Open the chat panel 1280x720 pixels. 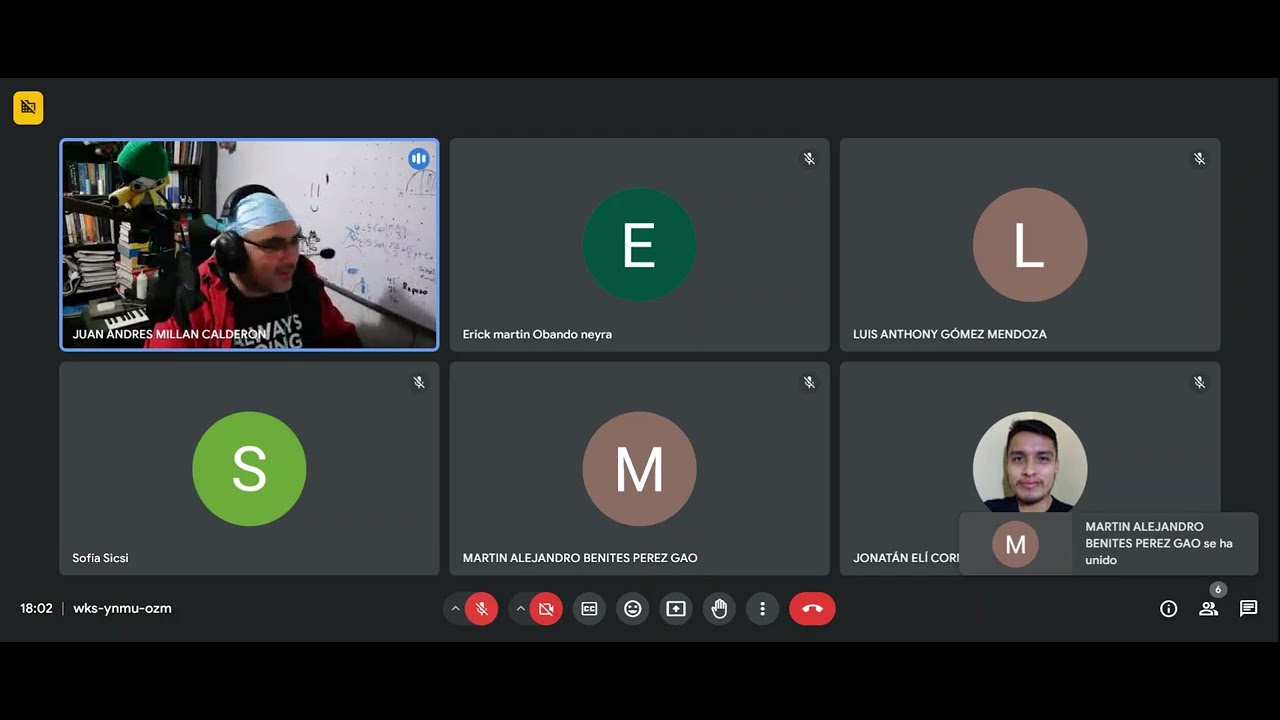pyautogui.click(x=1249, y=608)
